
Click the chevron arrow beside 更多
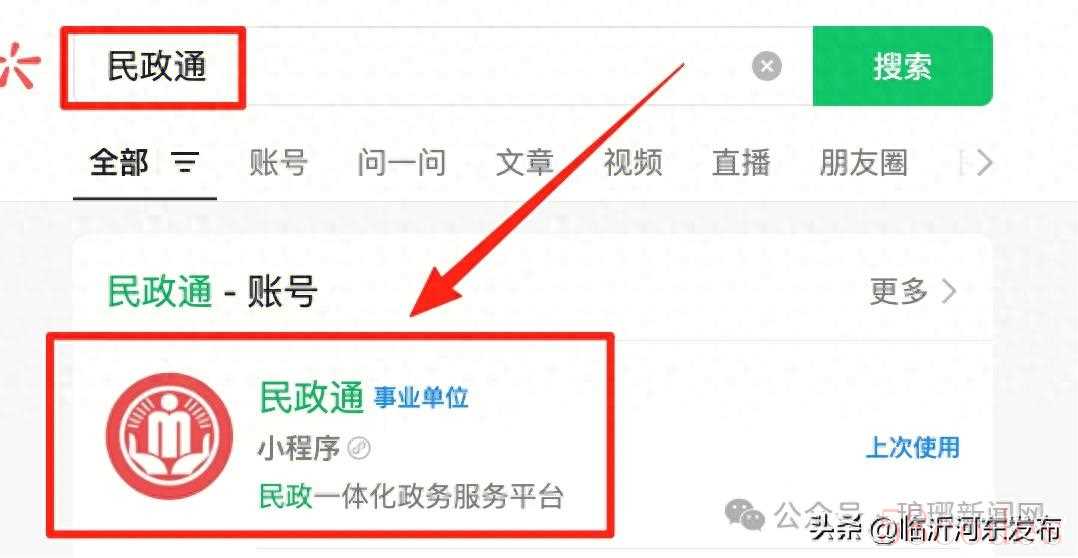(949, 292)
